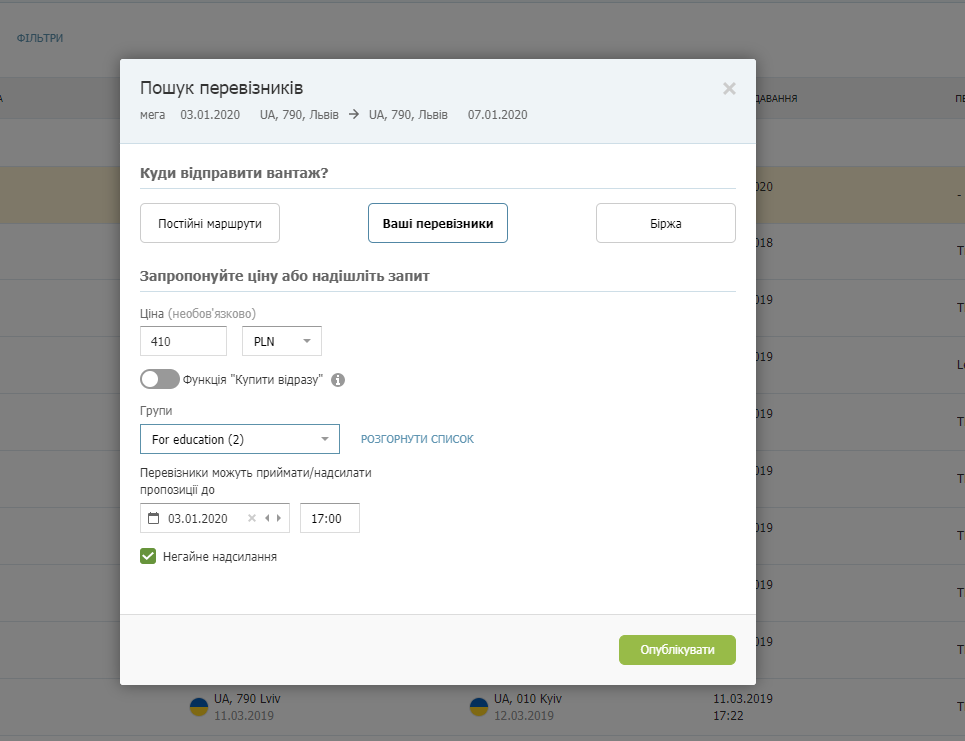Viewport: 965px width, 741px height.
Task: Select the "Постійні маршрути" option
Action: point(210,223)
